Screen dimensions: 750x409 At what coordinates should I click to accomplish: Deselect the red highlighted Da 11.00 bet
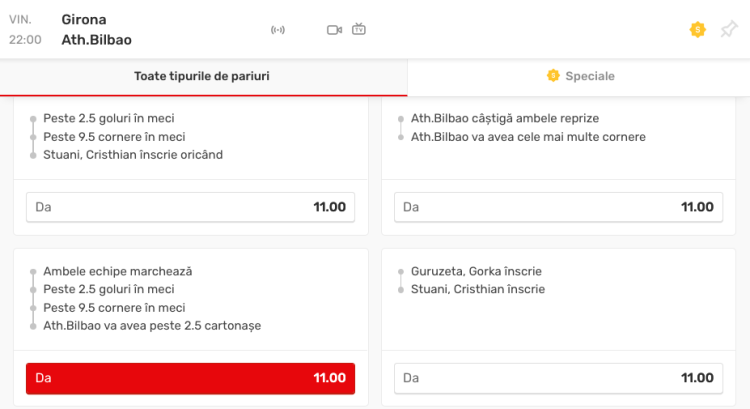pos(190,378)
